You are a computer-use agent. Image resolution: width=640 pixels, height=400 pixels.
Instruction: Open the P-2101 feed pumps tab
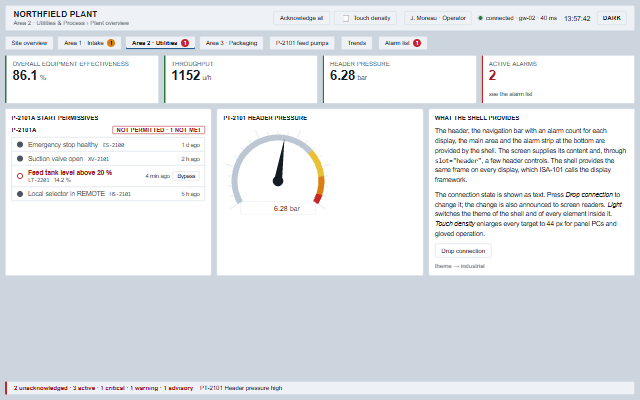pos(302,43)
